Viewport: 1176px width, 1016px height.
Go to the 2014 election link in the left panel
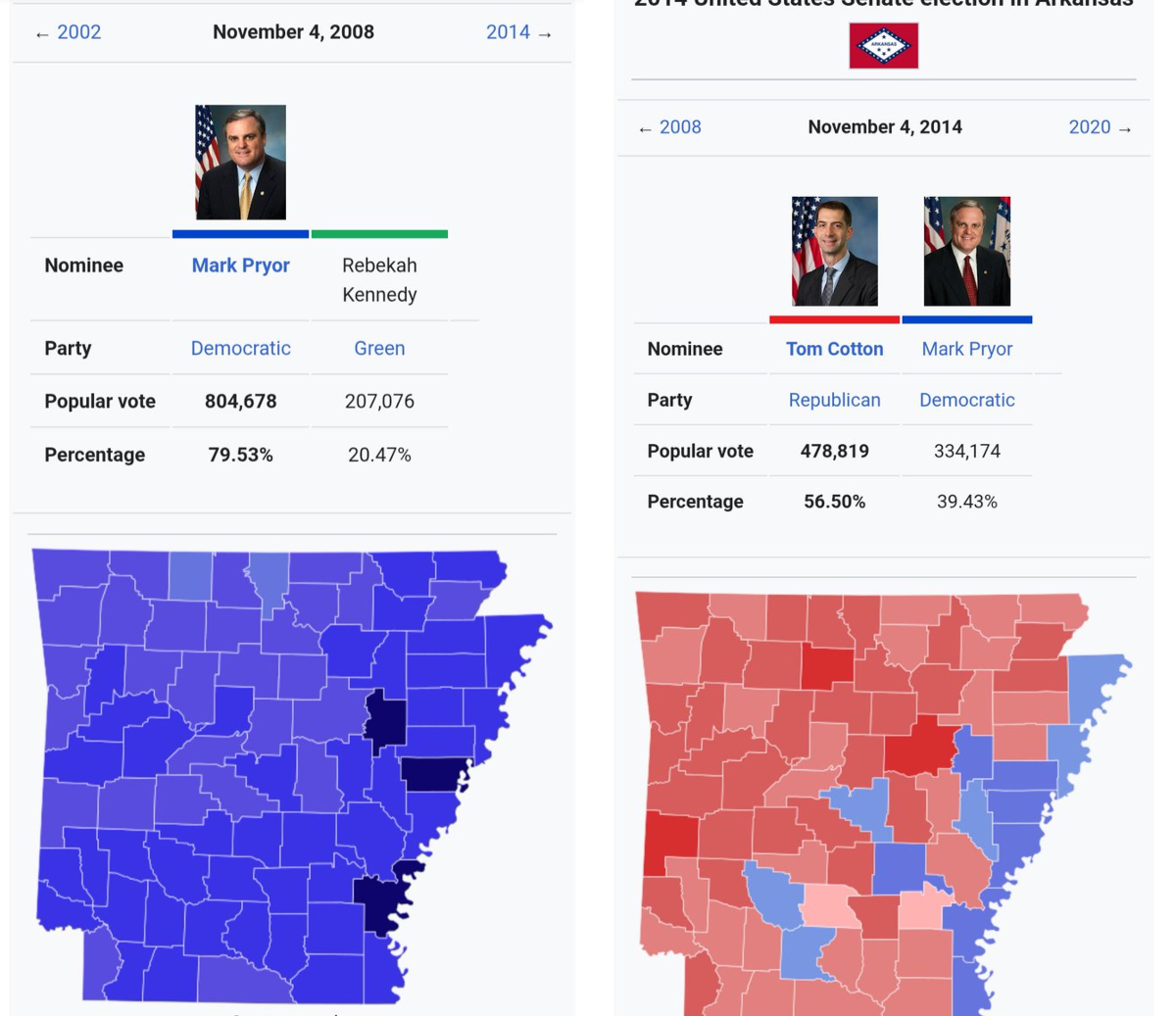508,32
